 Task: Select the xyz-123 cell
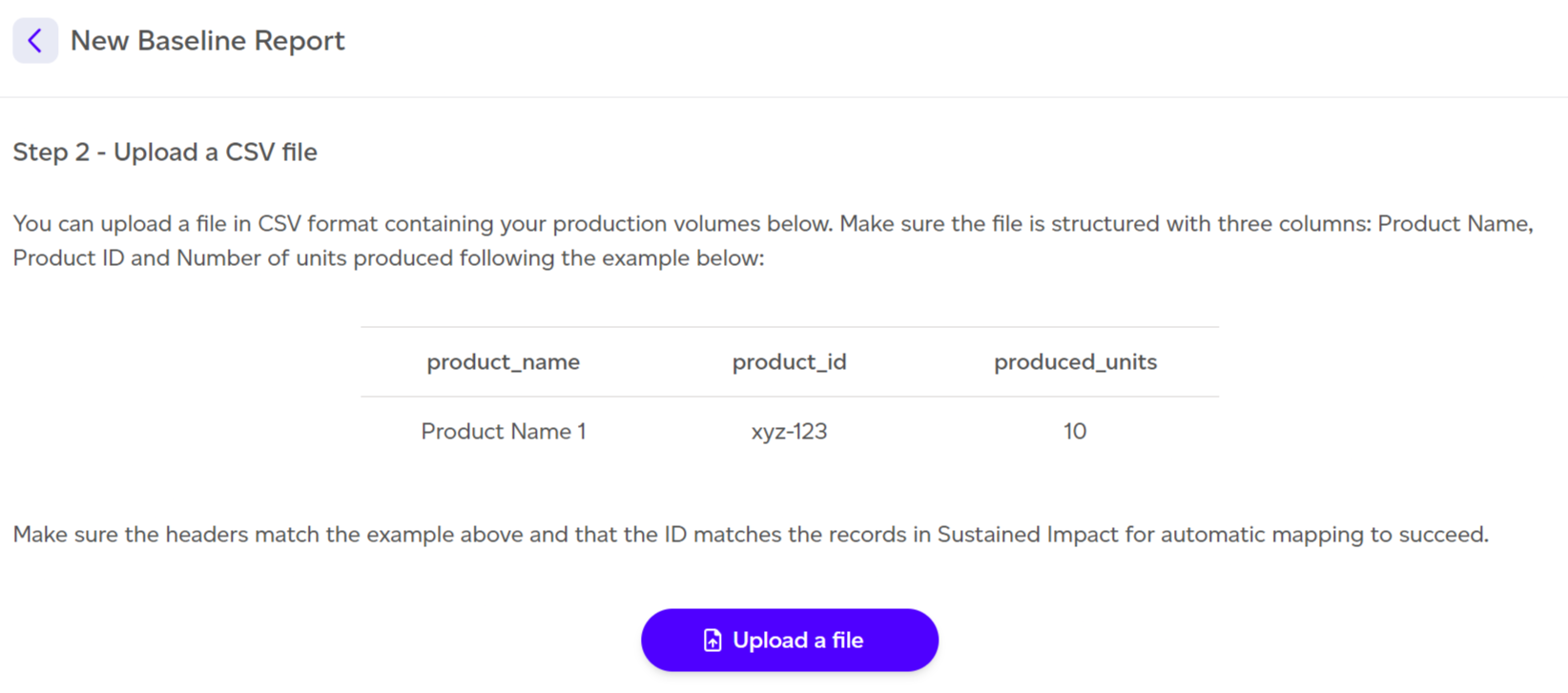coord(790,432)
